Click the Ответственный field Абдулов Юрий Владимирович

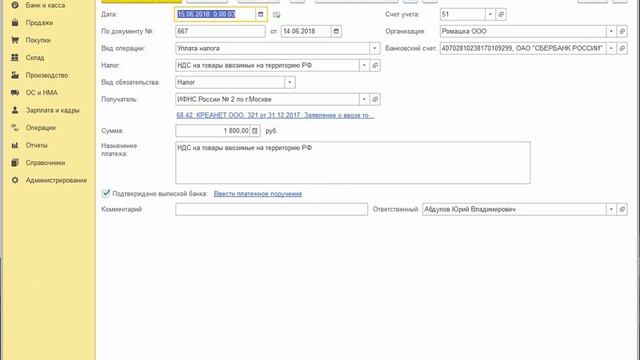(x=514, y=209)
